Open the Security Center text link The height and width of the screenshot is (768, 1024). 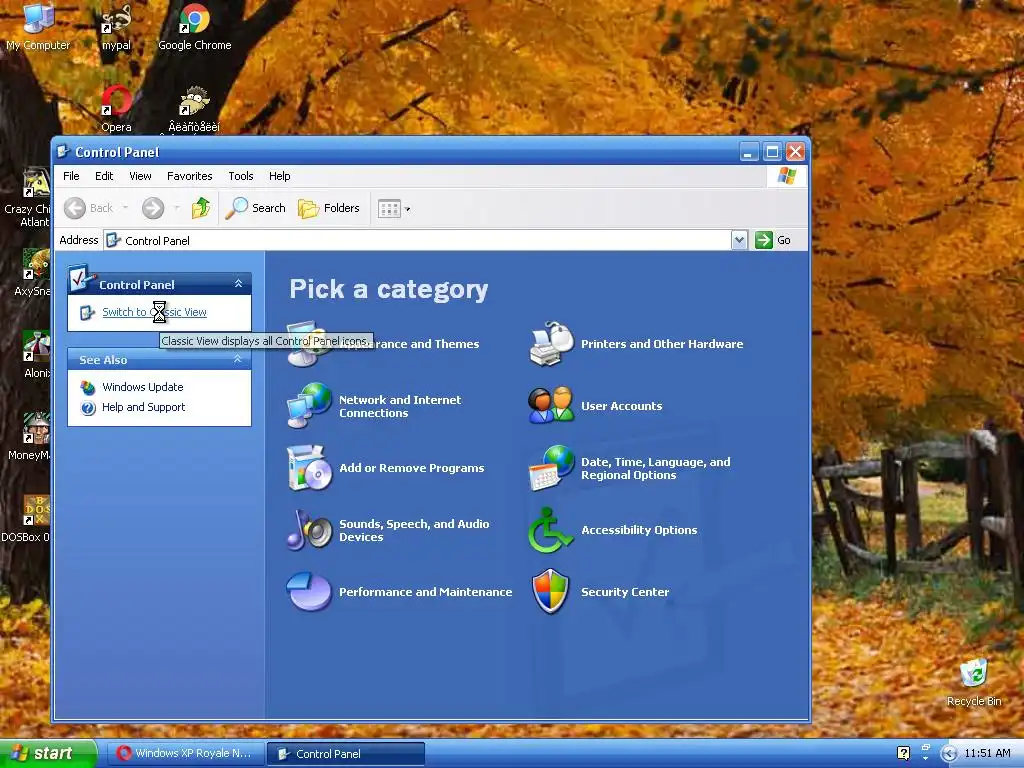[x=625, y=592]
